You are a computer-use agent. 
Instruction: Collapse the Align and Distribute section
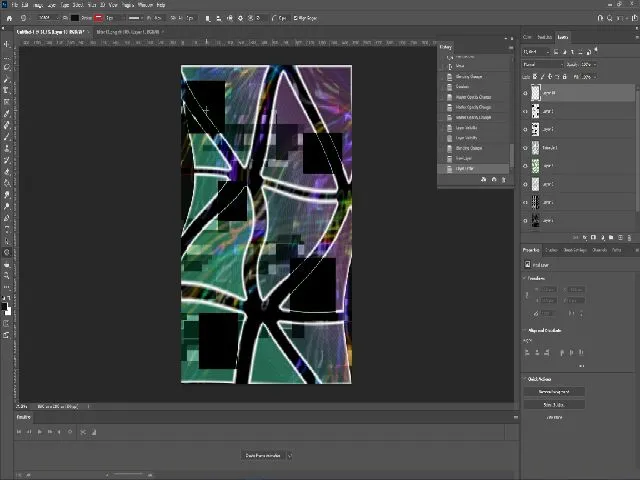tap(525, 330)
